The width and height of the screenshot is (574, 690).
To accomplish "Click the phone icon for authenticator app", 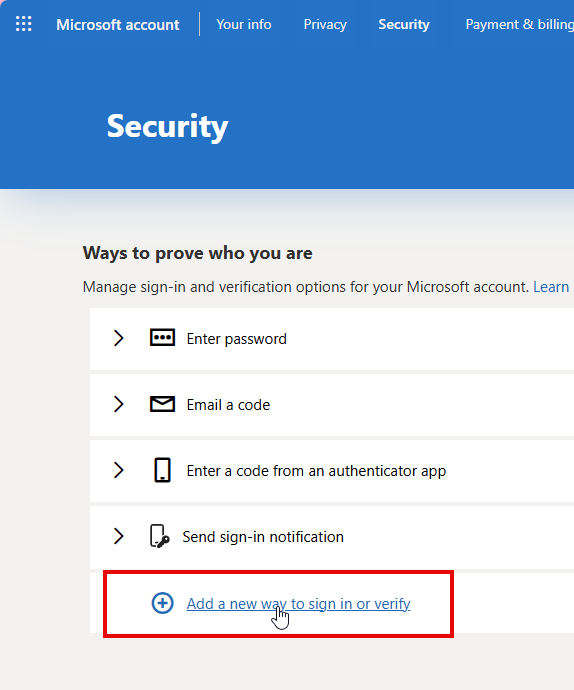I will coord(162,470).
